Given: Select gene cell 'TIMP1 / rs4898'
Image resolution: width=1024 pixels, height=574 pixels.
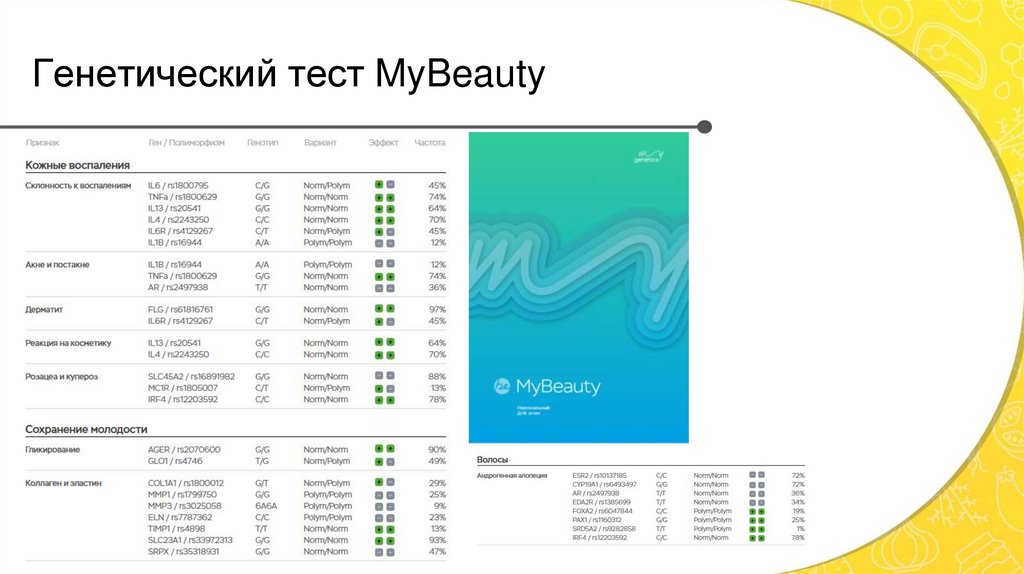Looking at the screenshot, I should [x=176, y=529].
